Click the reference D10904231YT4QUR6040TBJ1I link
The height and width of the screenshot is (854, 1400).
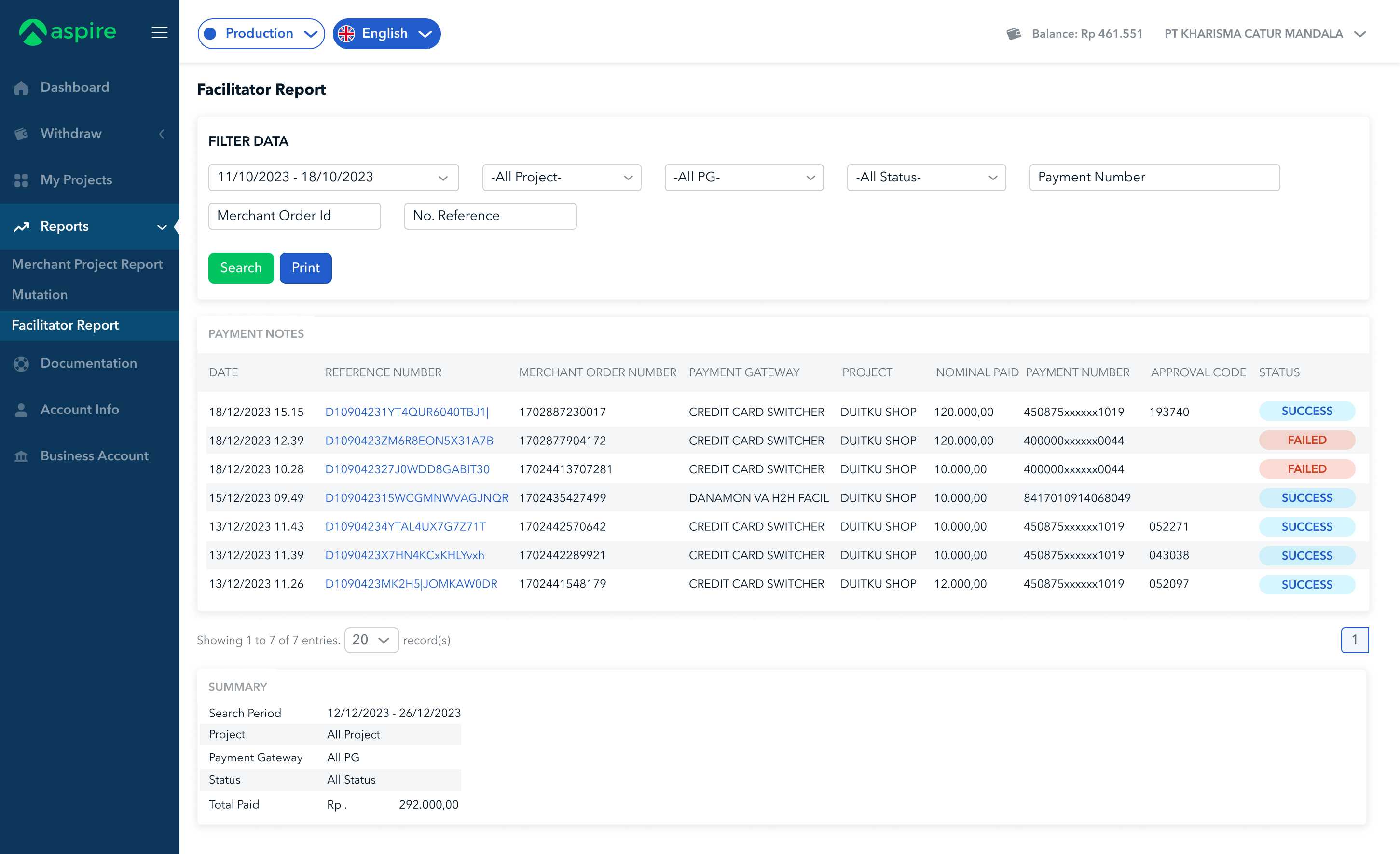(x=407, y=412)
